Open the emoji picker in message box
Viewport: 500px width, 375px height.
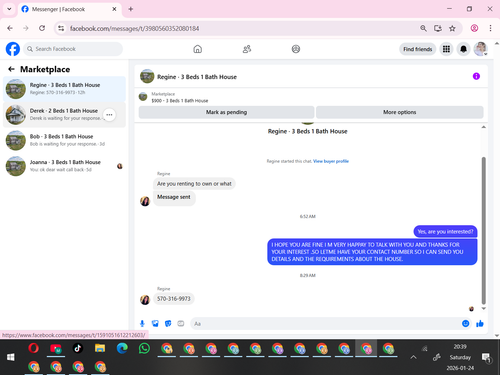(x=465, y=323)
